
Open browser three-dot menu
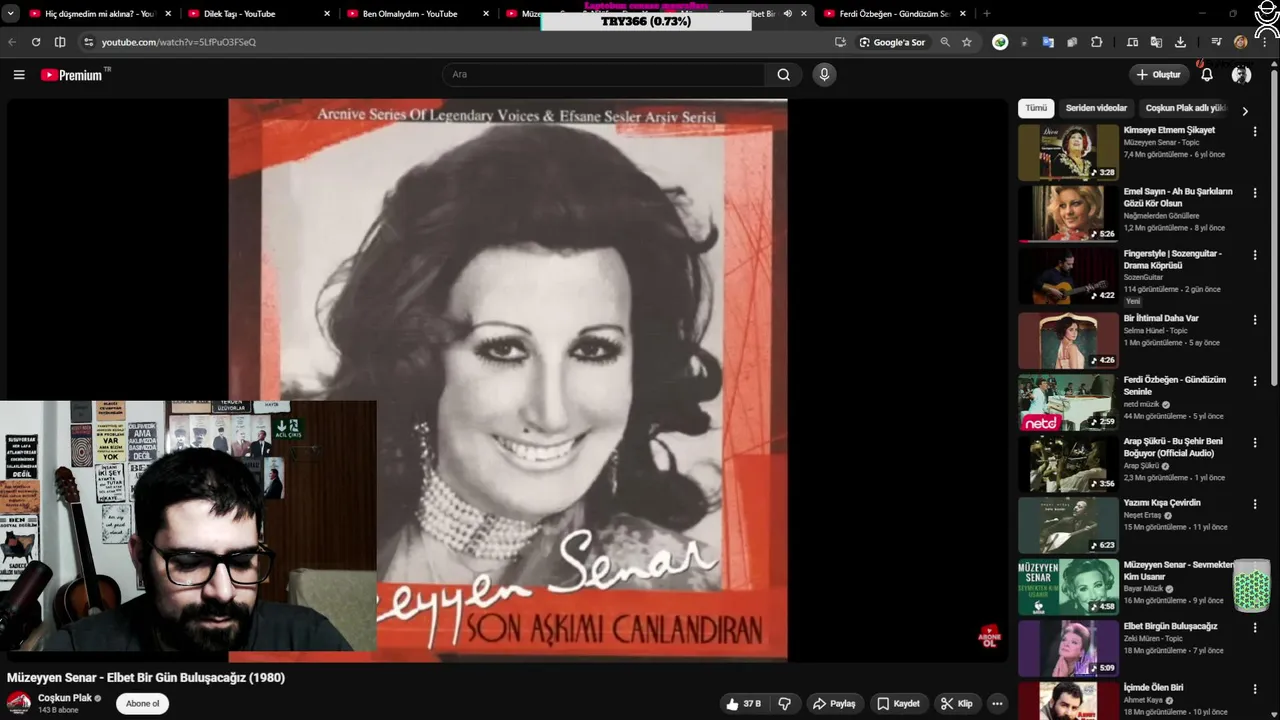[x=1266, y=42]
